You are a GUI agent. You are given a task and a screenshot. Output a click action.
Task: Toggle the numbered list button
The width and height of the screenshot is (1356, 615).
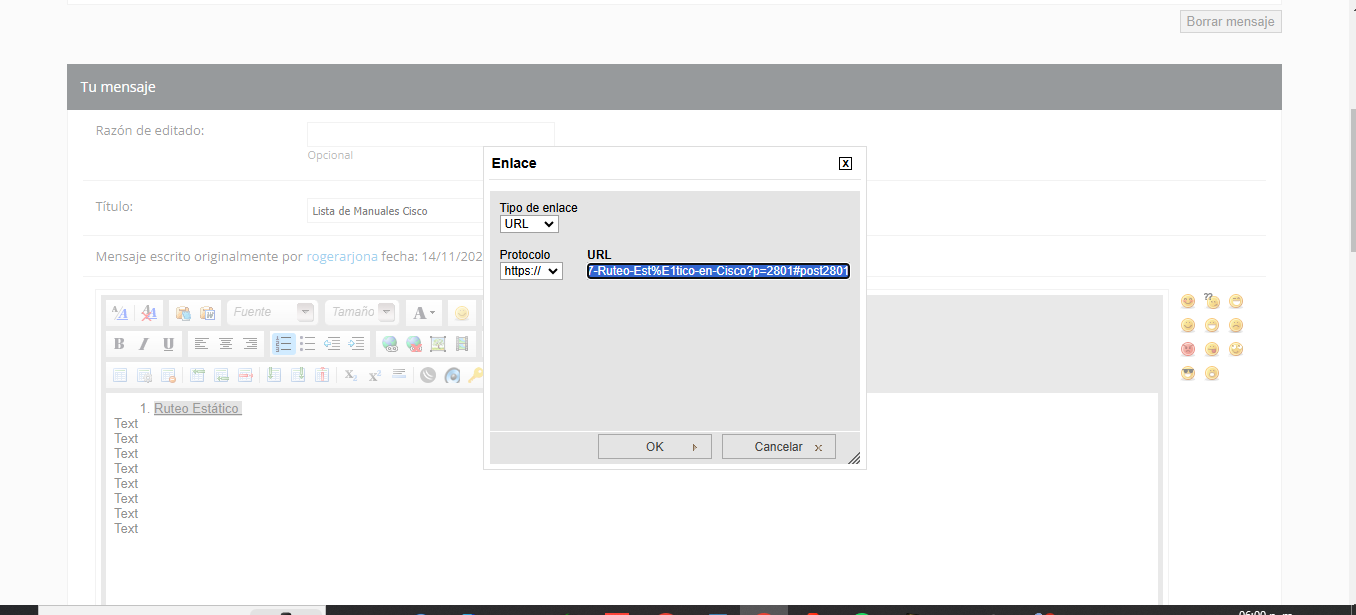(284, 344)
